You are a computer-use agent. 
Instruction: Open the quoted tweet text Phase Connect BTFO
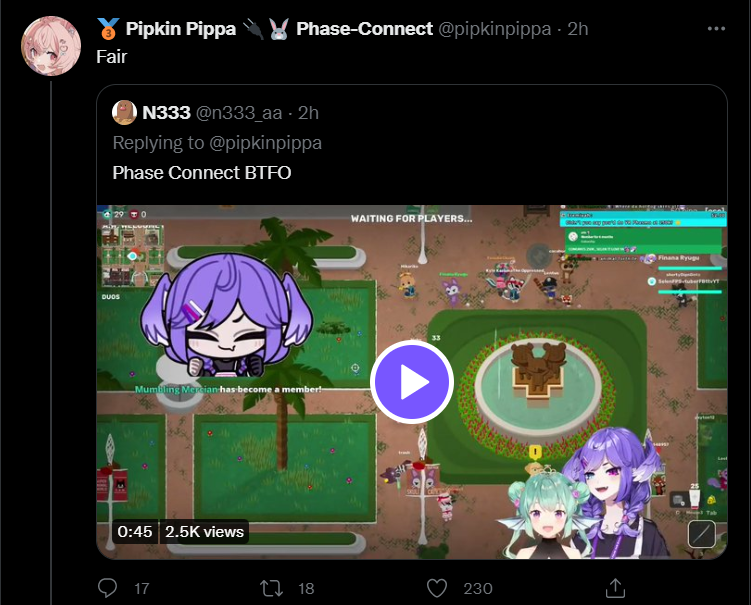[x=202, y=172]
